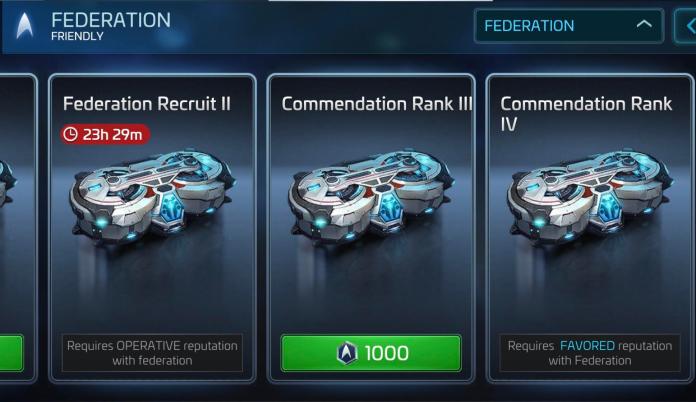Collapse the dropdown using the up chevron
Screen dimensions: 696x402
coord(644,24)
